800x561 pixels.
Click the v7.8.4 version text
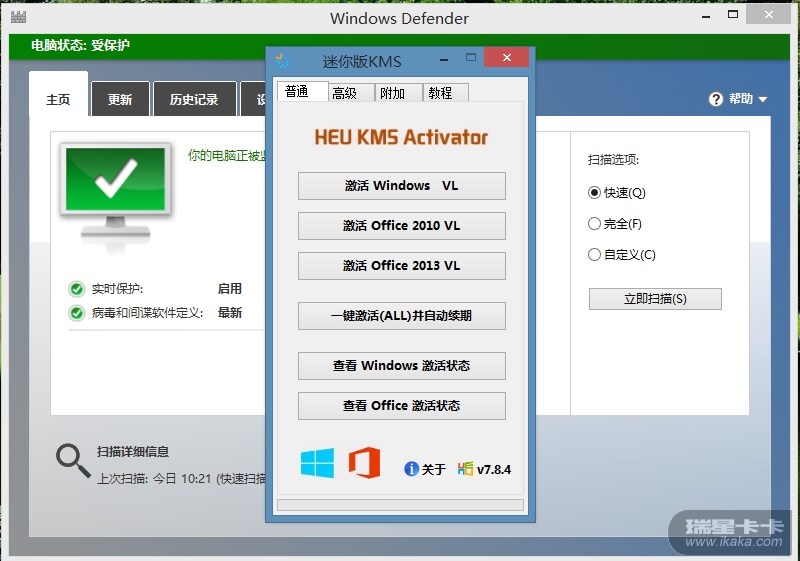[x=493, y=469]
